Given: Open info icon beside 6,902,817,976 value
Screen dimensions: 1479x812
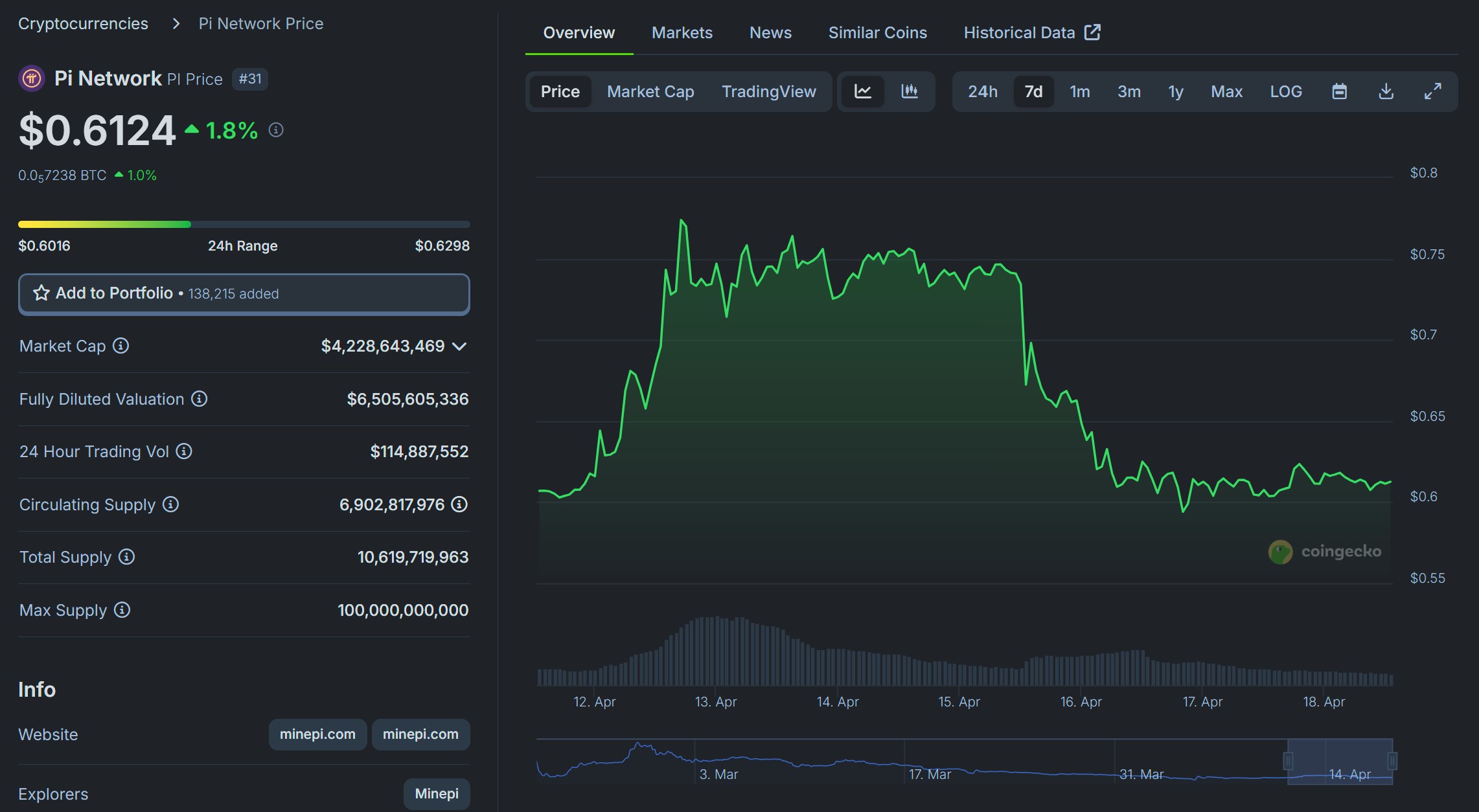Looking at the screenshot, I should 459,504.
